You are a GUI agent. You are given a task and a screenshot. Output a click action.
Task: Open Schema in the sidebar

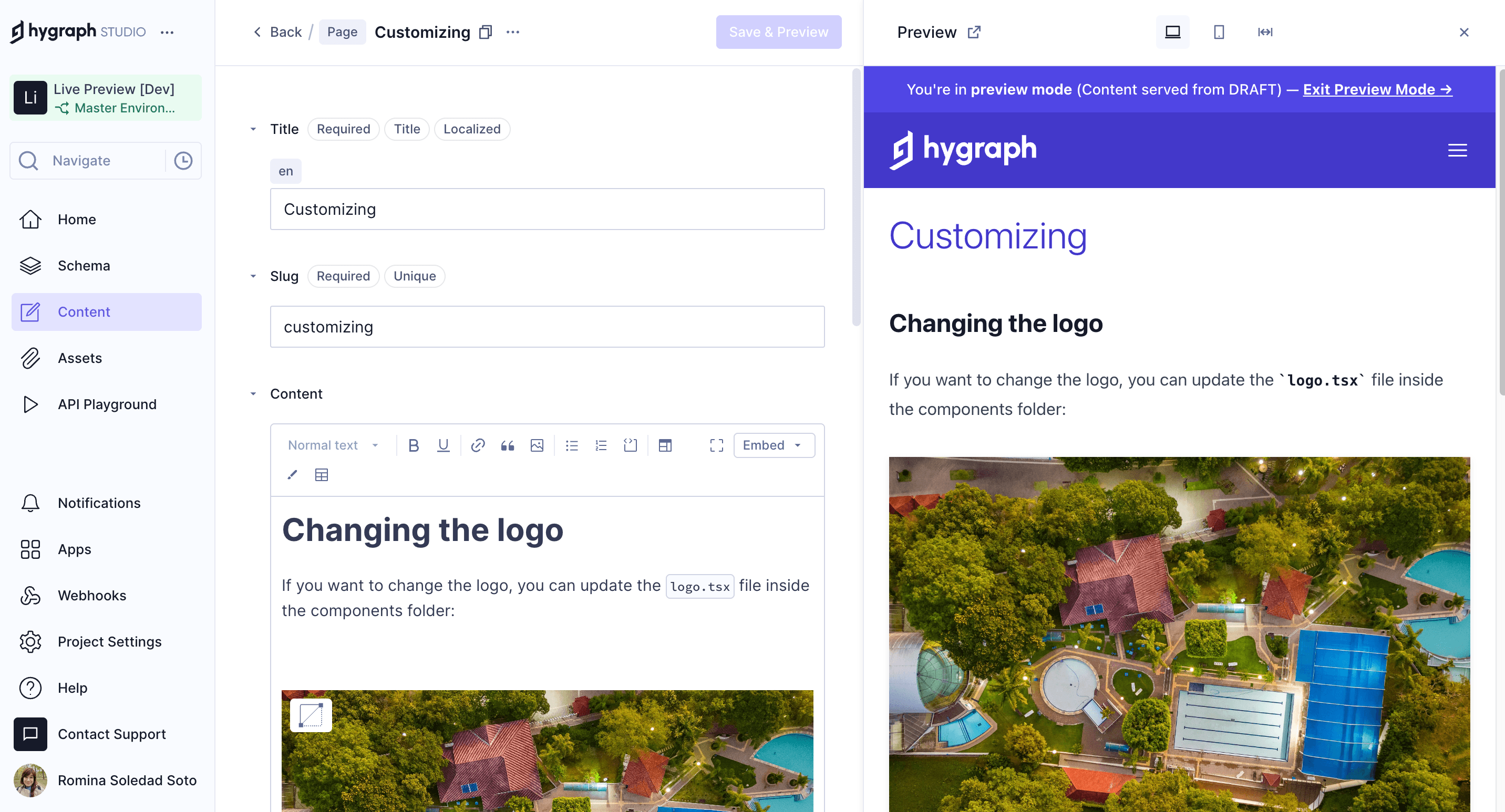pos(84,266)
